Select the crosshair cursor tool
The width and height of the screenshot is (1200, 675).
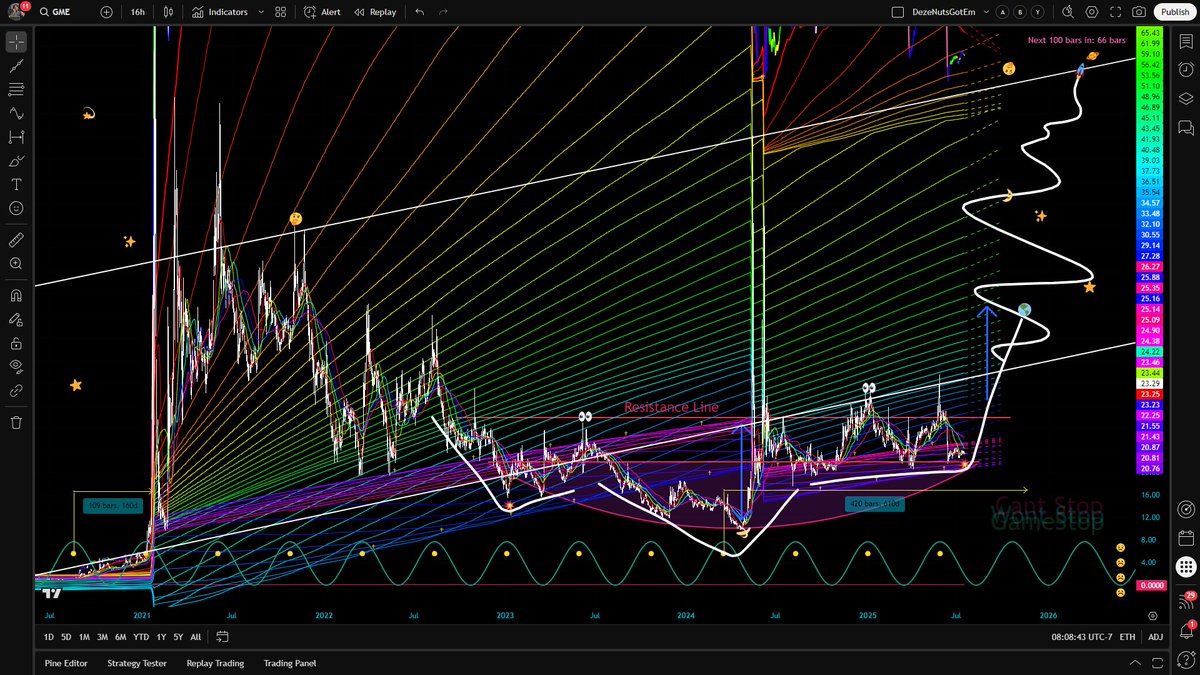click(16, 43)
